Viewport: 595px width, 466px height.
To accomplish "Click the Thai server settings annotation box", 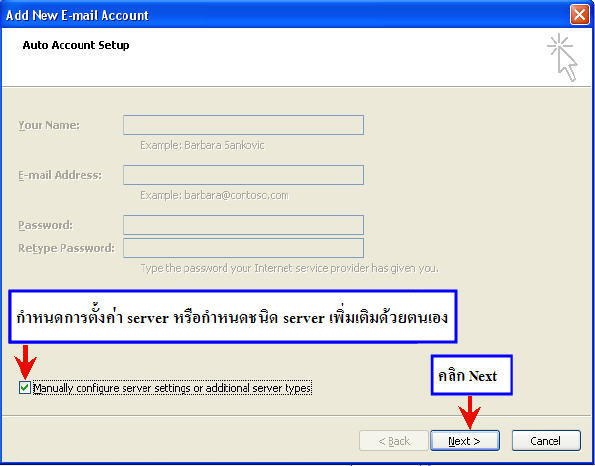I will coord(233,317).
